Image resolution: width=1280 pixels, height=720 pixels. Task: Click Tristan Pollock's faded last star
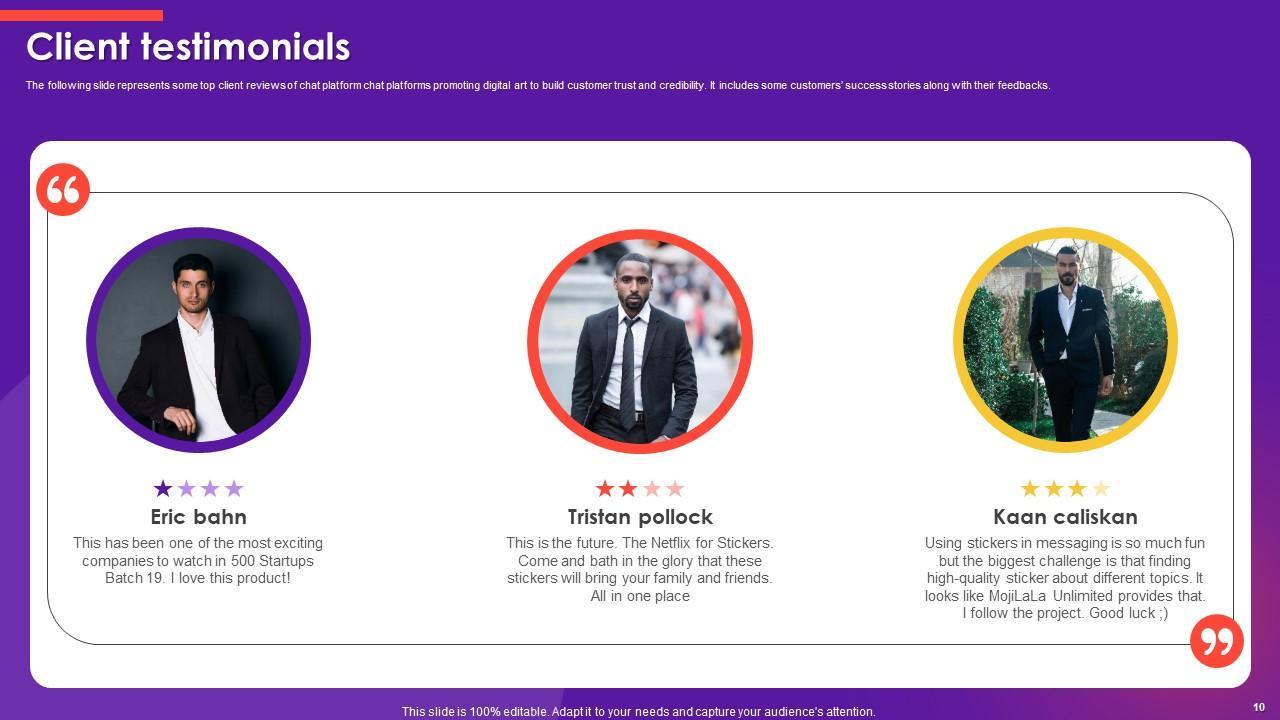coord(675,488)
